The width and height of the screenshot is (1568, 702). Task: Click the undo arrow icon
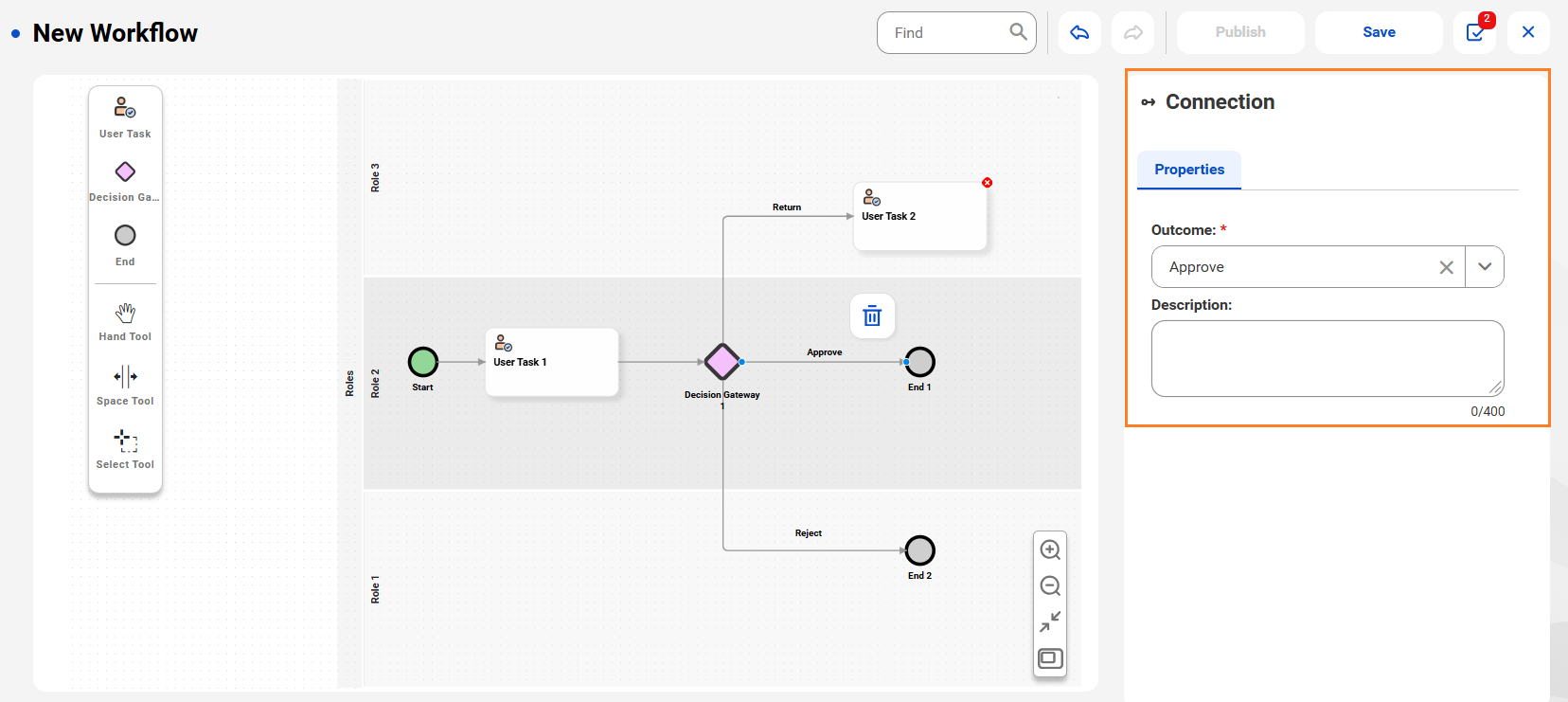(x=1079, y=32)
